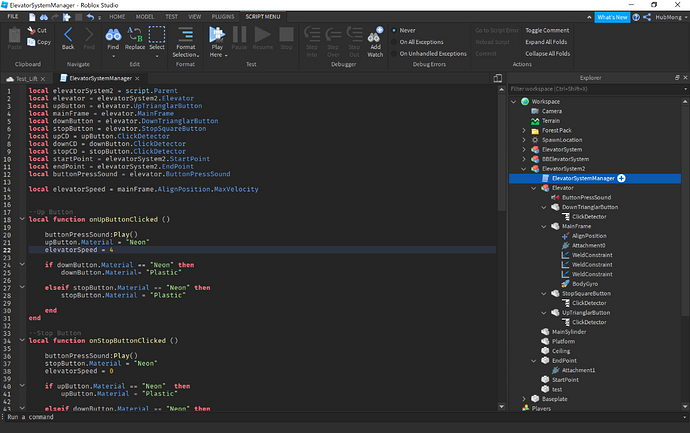The width and height of the screenshot is (690, 433).
Task: Click Toggle Comment action
Action: (547, 30)
